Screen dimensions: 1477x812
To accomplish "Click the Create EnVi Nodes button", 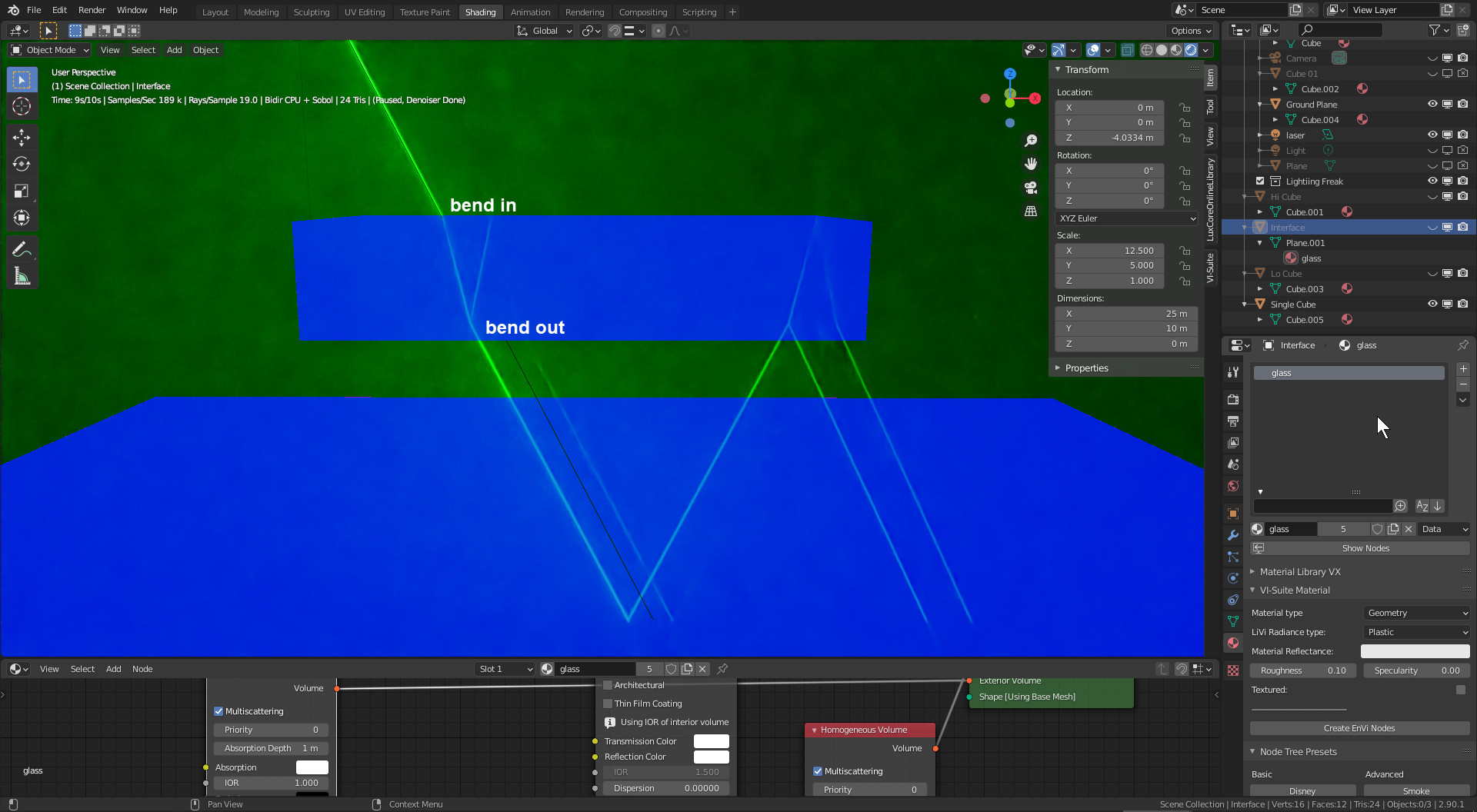I will [x=1359, y=728].
